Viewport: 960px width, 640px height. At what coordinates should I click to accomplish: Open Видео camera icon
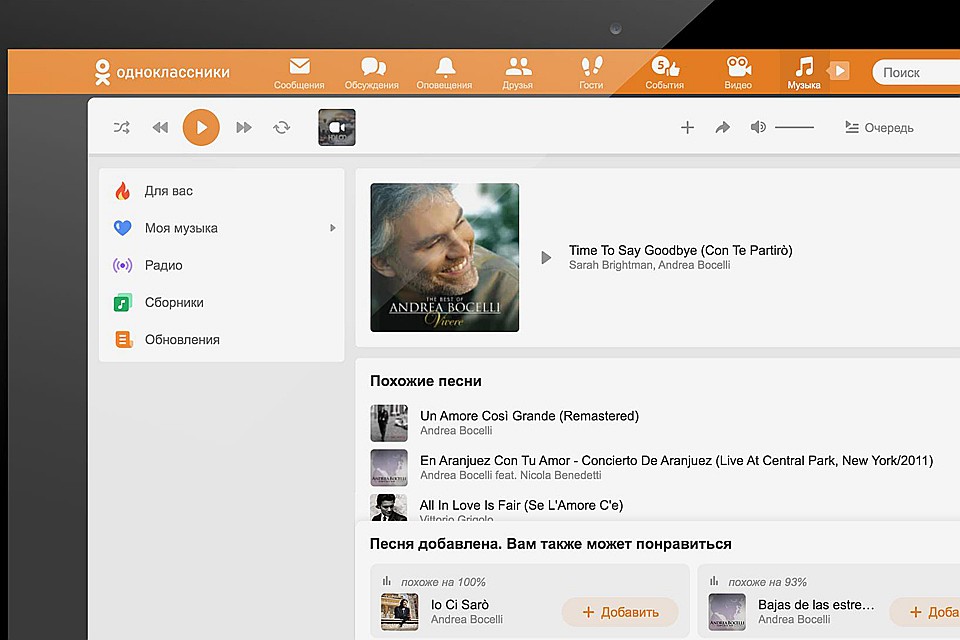(x=738, y=73)
